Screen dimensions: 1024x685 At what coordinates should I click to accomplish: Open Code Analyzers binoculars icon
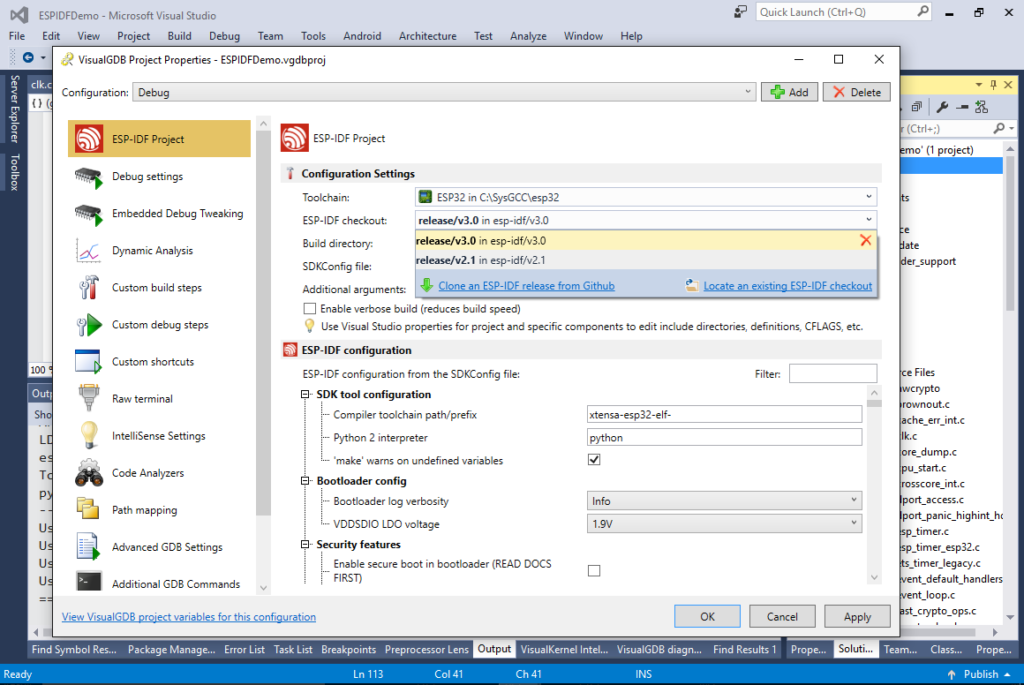coord(89,473)
